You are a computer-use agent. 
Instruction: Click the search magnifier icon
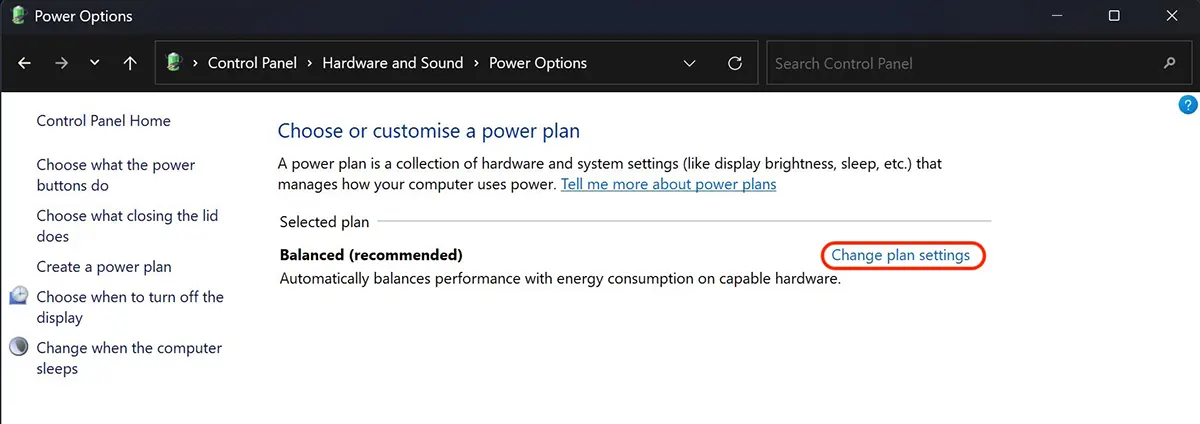[1170, 63]
